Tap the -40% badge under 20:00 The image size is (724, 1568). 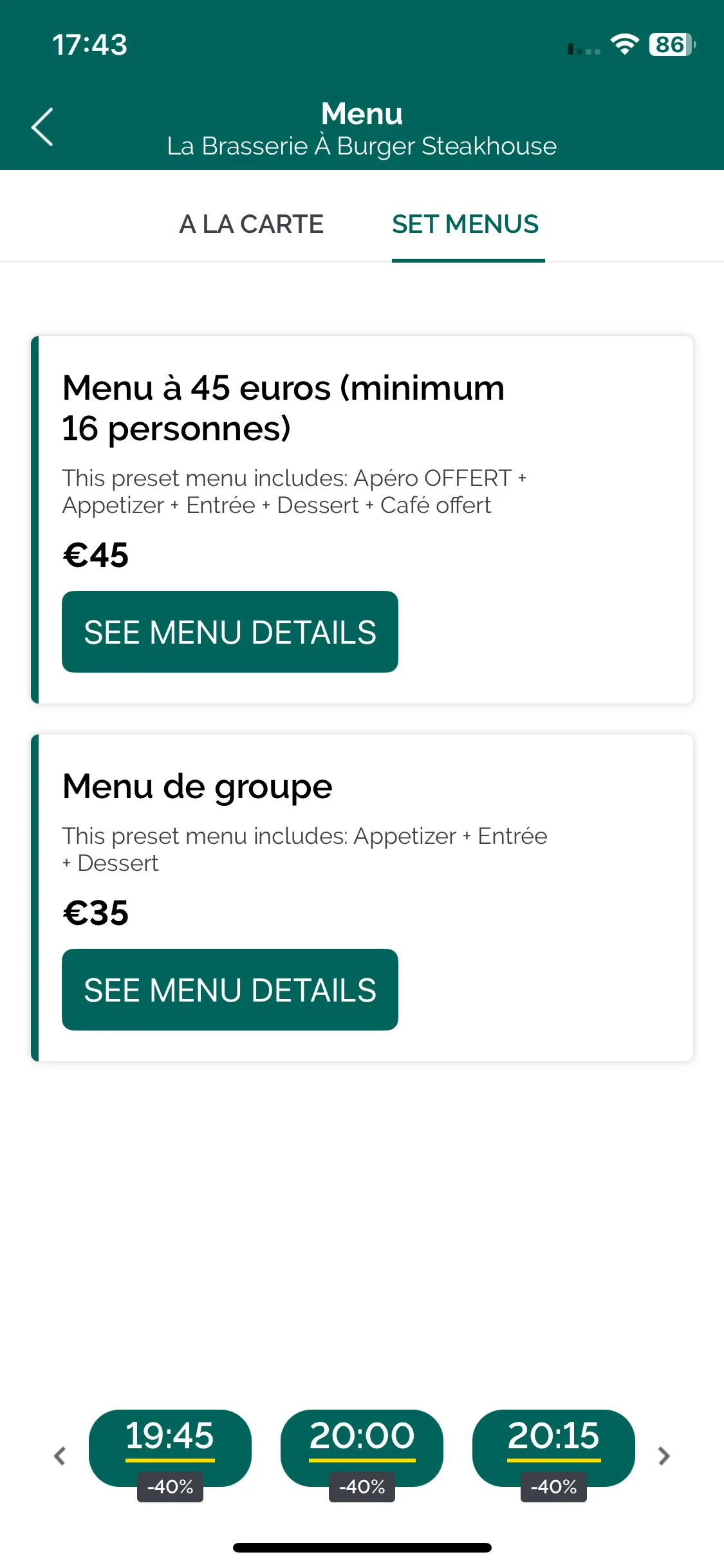362,1487
